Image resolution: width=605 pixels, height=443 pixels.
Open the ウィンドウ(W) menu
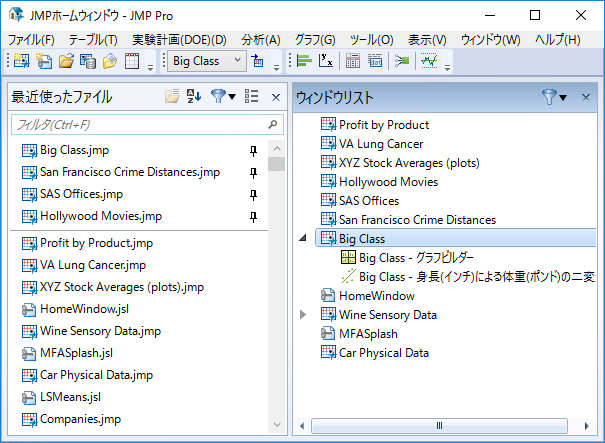490,40
